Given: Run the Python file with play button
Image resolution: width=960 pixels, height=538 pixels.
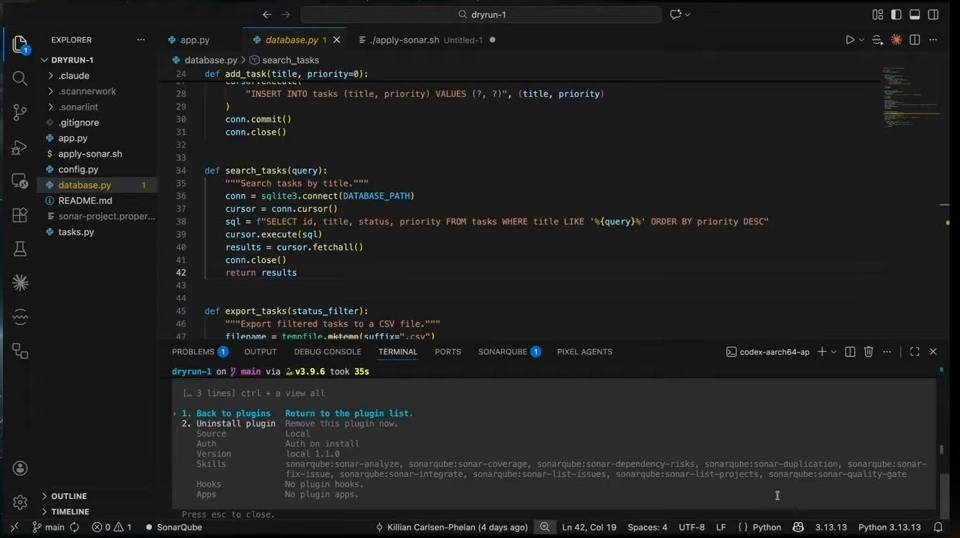Looking at the screenshot, I should click(x=850, y=40).
